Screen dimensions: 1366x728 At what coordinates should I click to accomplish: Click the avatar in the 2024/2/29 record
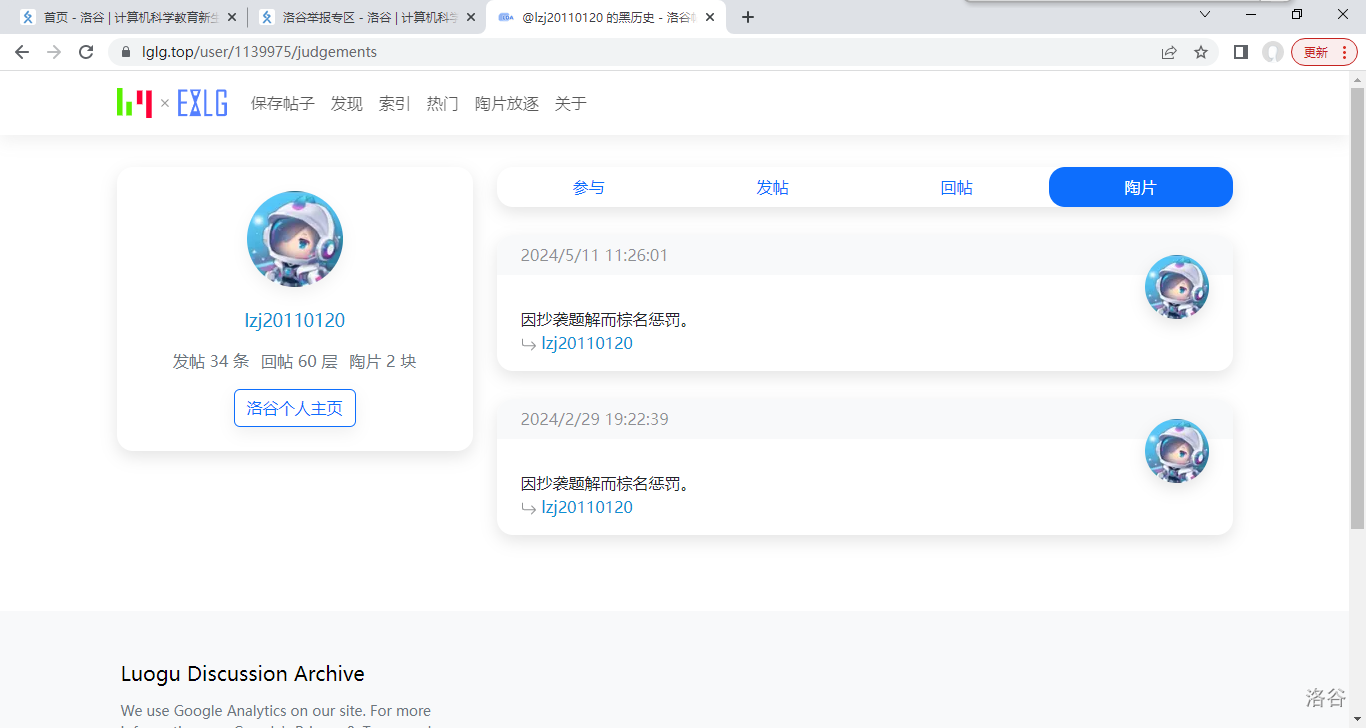1176,451
